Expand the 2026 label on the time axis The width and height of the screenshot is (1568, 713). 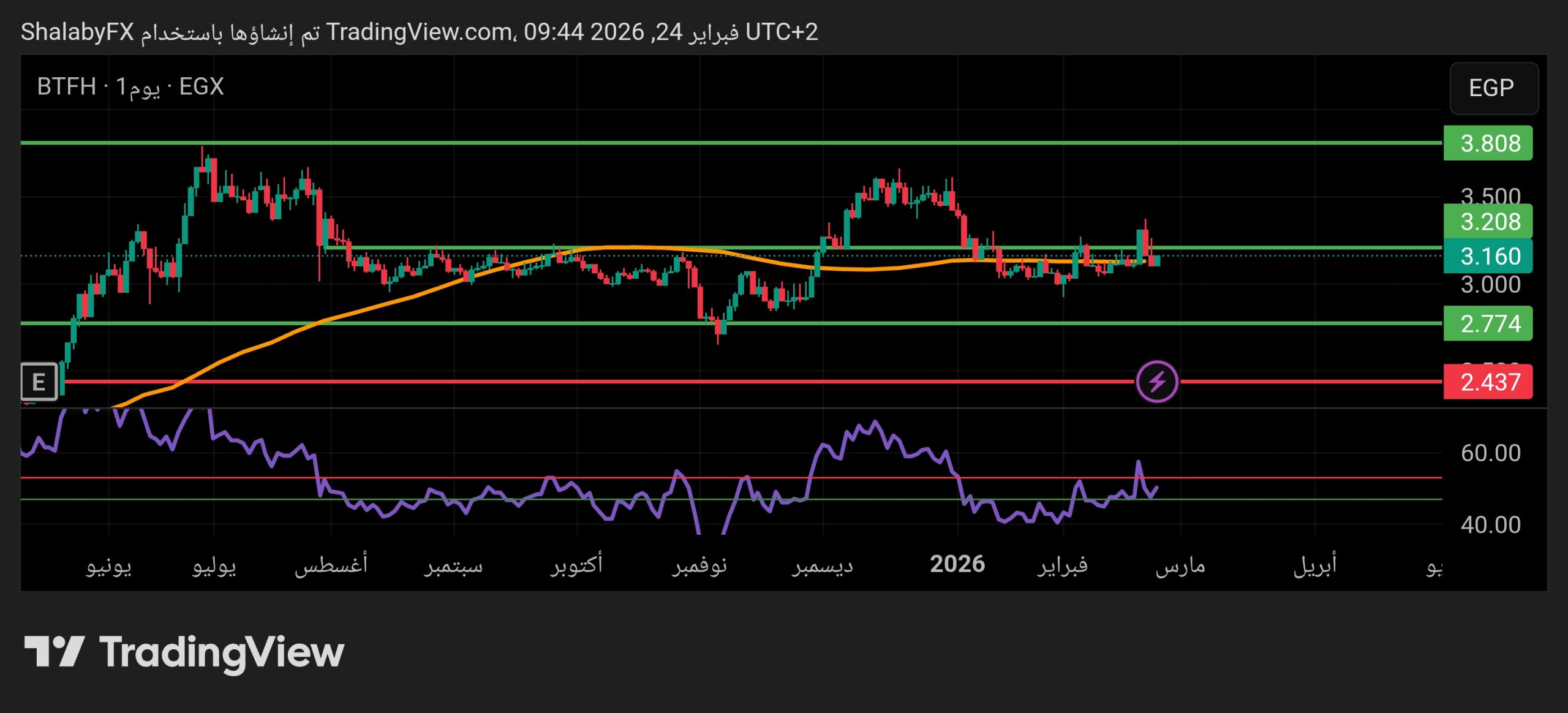tap(959, 564)
